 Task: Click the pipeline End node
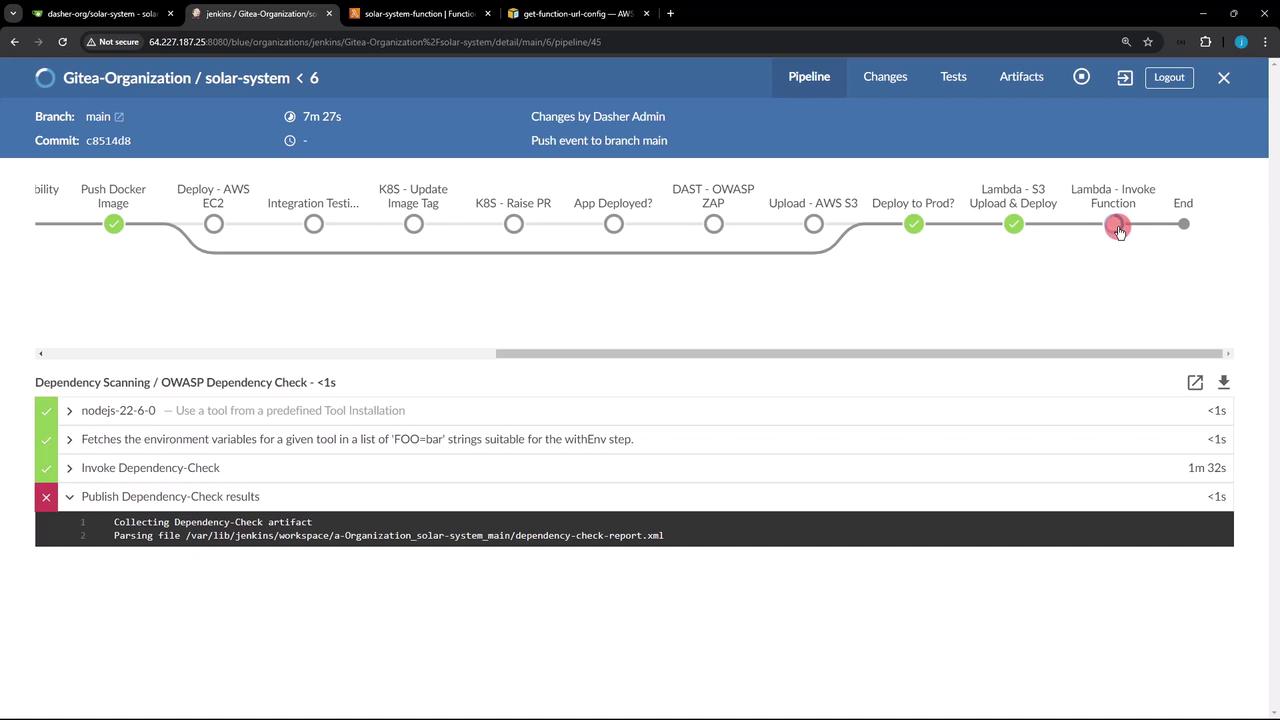coord(1184,224)
